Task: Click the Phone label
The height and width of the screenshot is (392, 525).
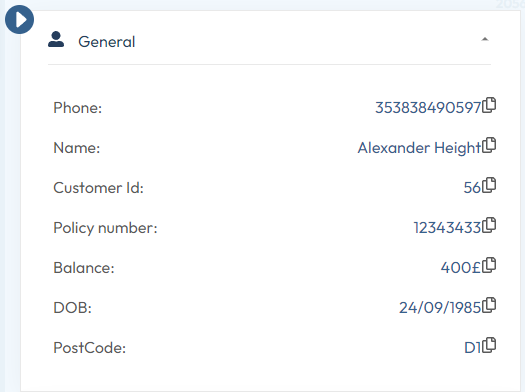Action: 78,108
